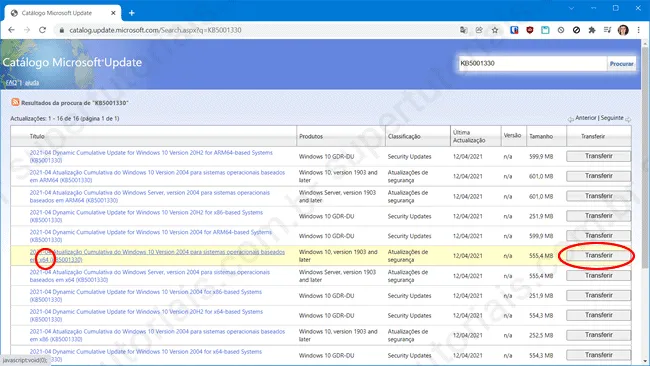Screen dimensions: 650x366
Task: Open the Chrome three-dot menu
Action: click(638, 30)
